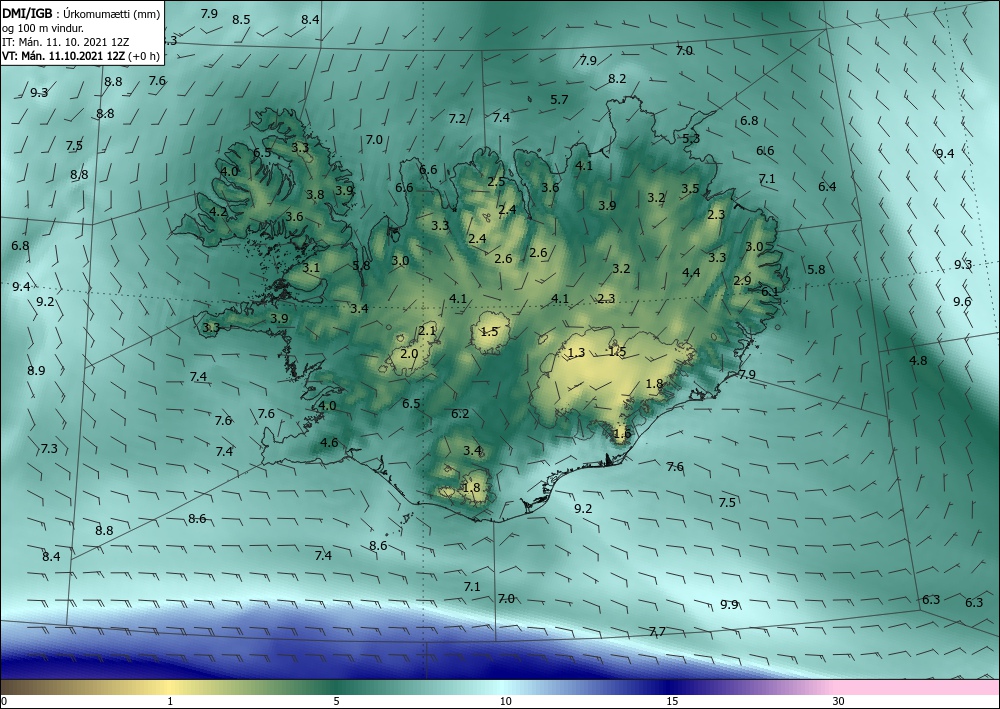Click the 4.6 value on the map
The height and width of the screenshot is (709, 1000).
(x=329, y=442)
